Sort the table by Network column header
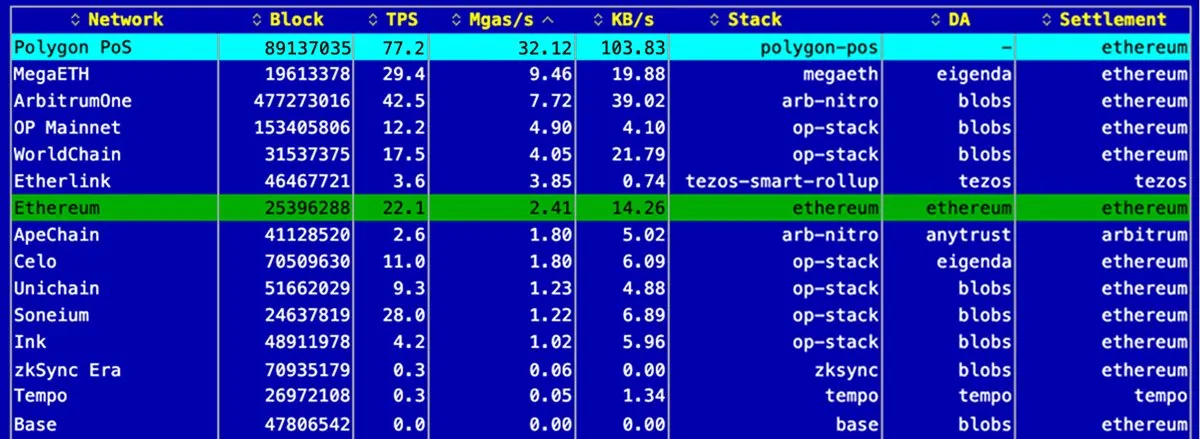1200x439 pixels. (116, 20)
